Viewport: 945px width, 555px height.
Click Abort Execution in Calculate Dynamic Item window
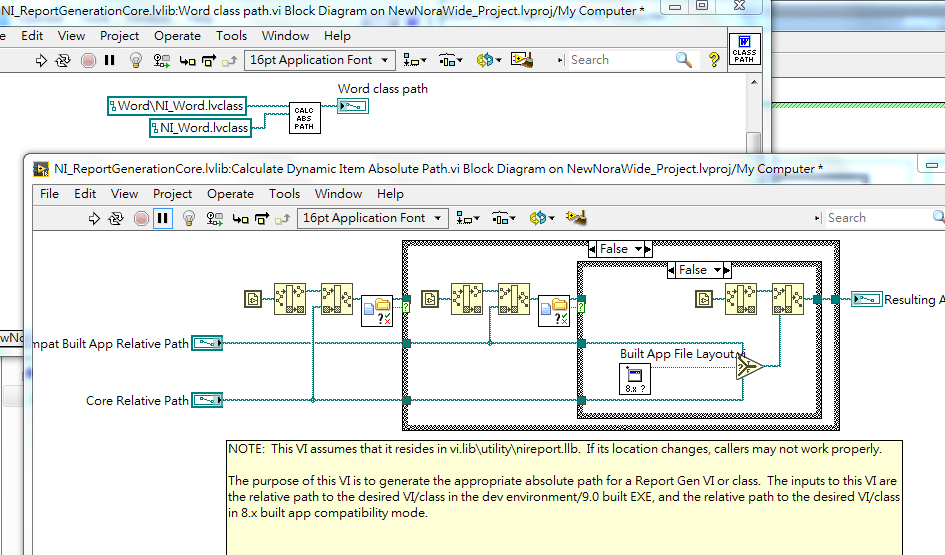pos(141,218)
